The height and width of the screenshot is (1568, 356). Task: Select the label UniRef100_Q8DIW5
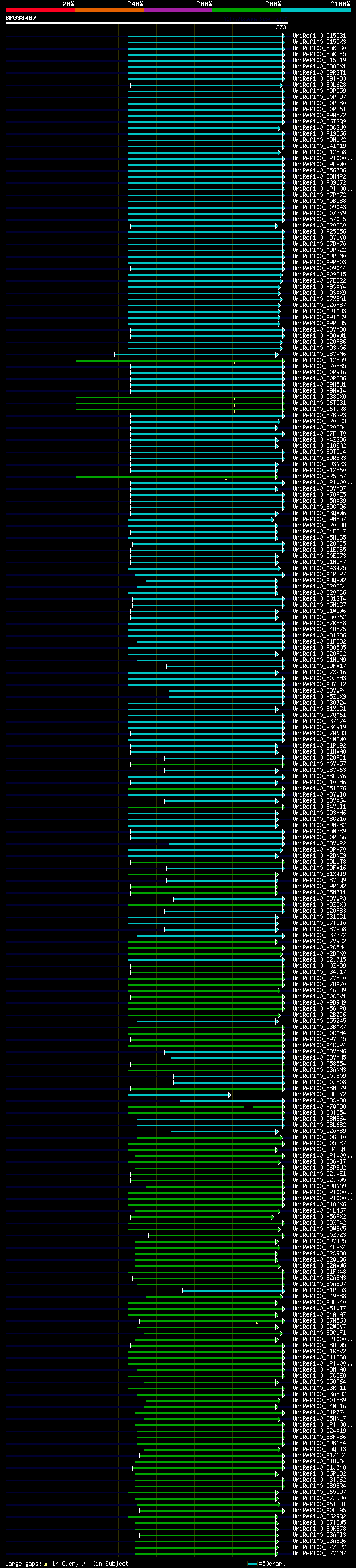tap(319, 1345)
